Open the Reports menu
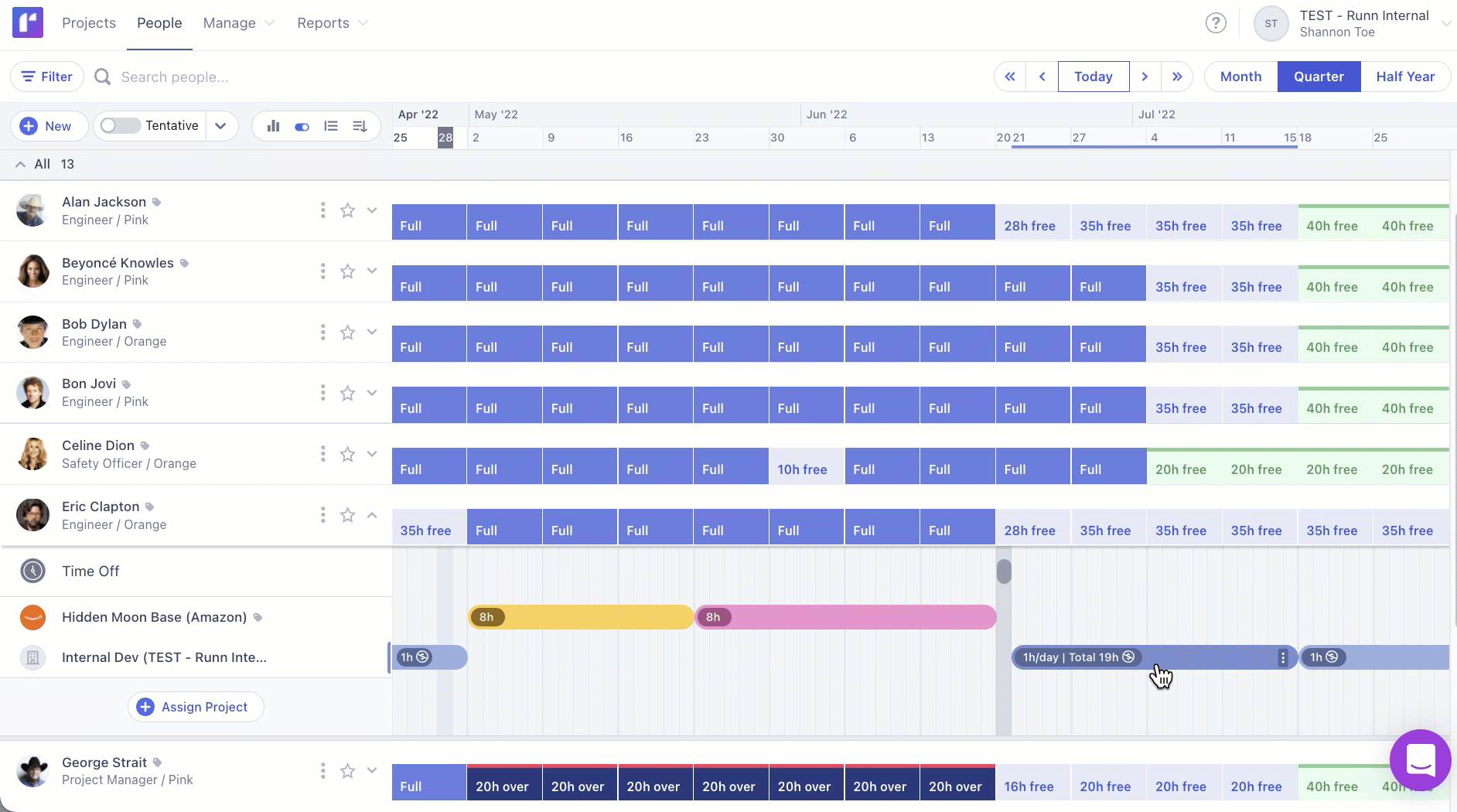Image resolution: width=1457 pixels, height=812 pixels. tap(332, 23)
